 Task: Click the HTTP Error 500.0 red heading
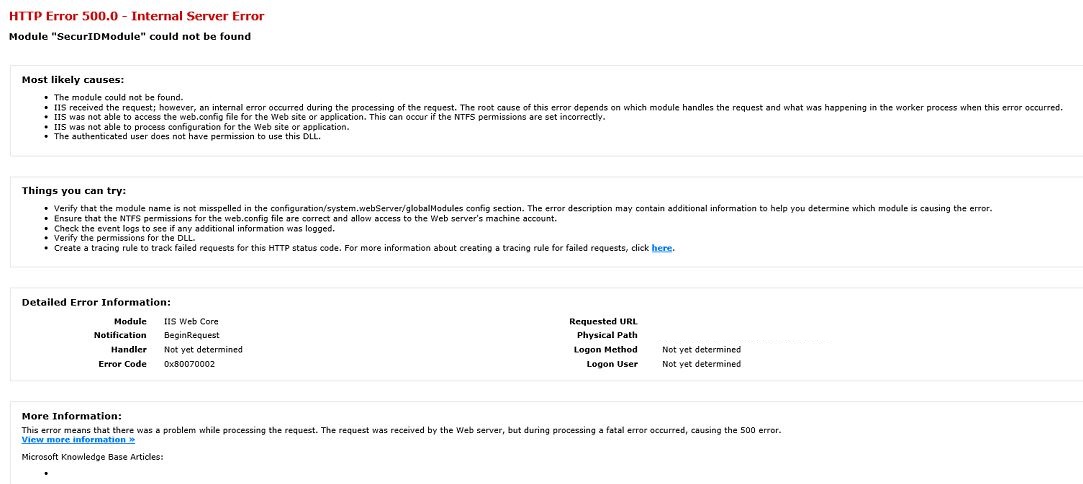point(137,17)
